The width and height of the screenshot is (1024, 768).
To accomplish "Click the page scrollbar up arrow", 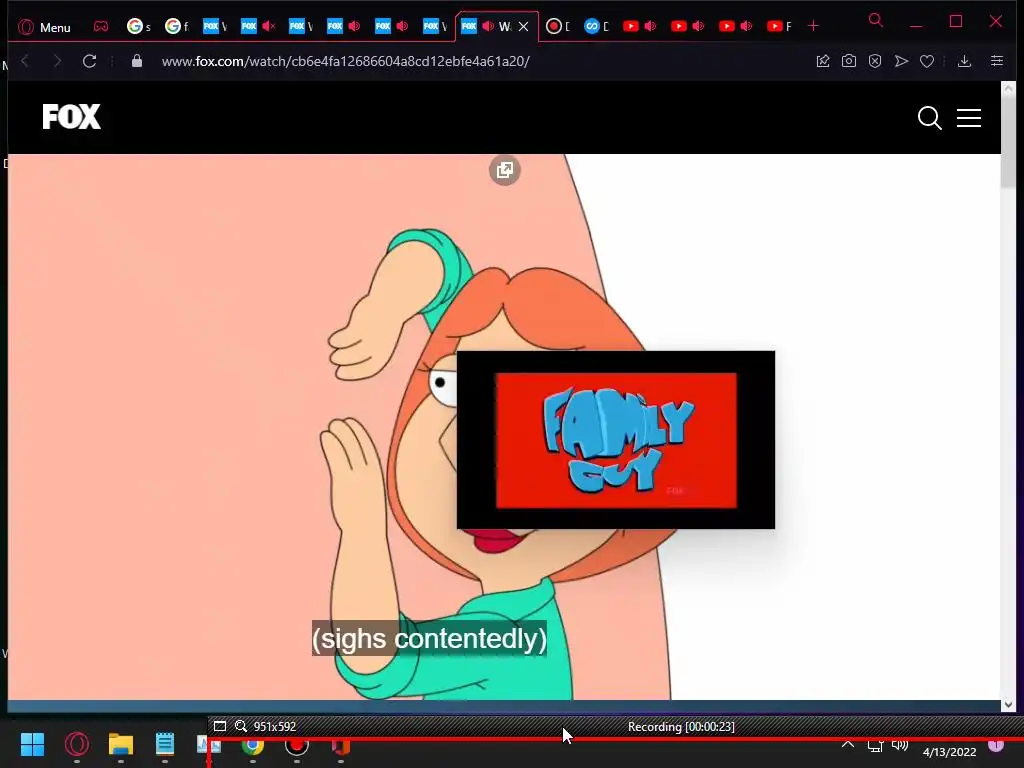I will (1009, 88).
